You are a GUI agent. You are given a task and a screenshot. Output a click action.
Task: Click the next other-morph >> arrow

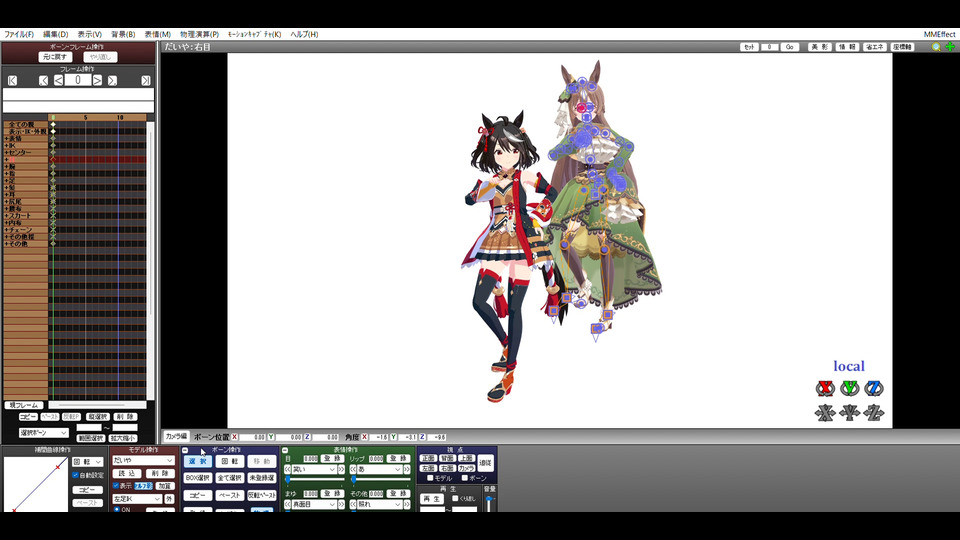[x=407, y=504]
